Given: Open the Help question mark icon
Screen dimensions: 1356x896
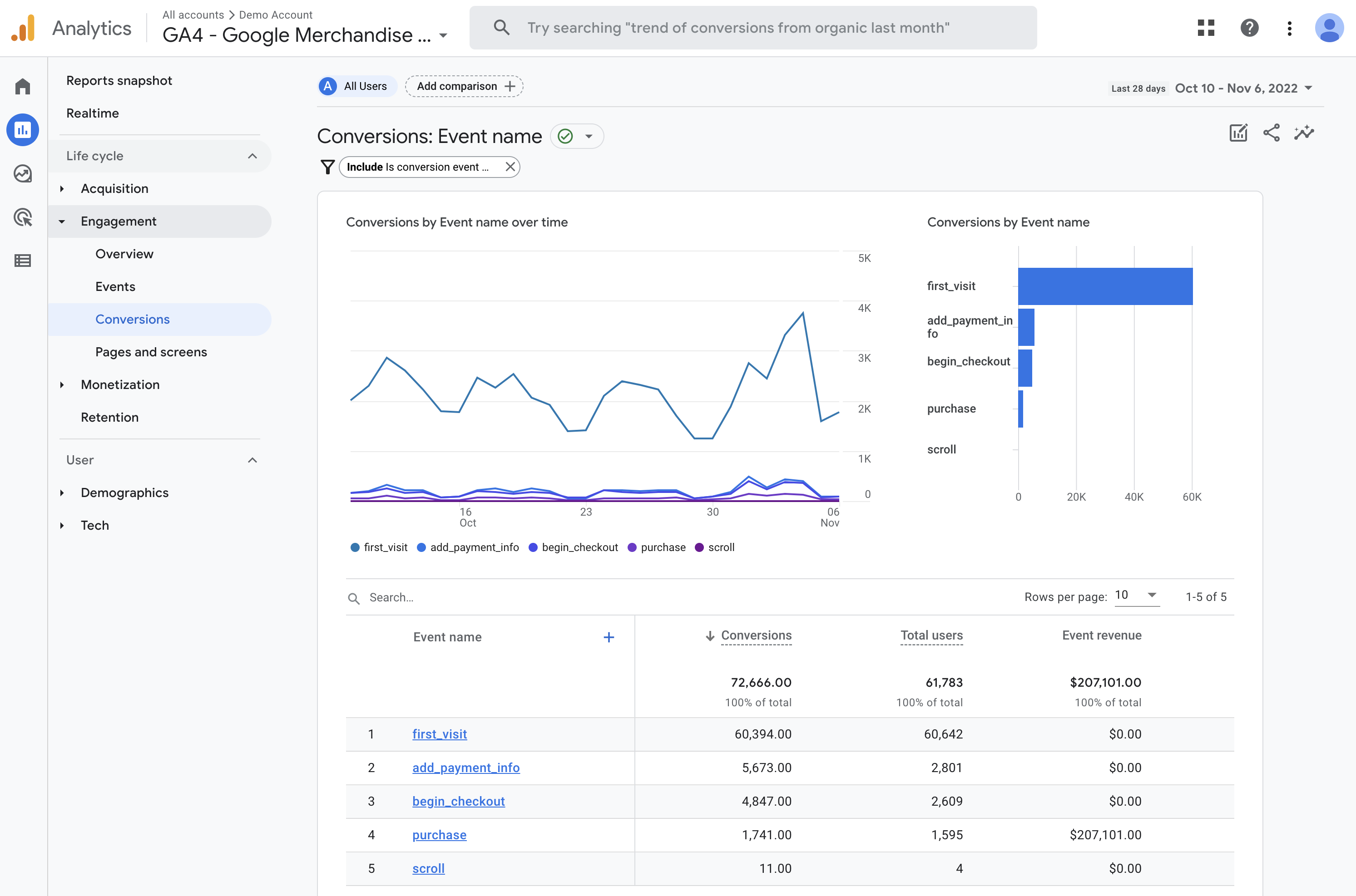Looking at the screenshot, I should point(1249,28).
